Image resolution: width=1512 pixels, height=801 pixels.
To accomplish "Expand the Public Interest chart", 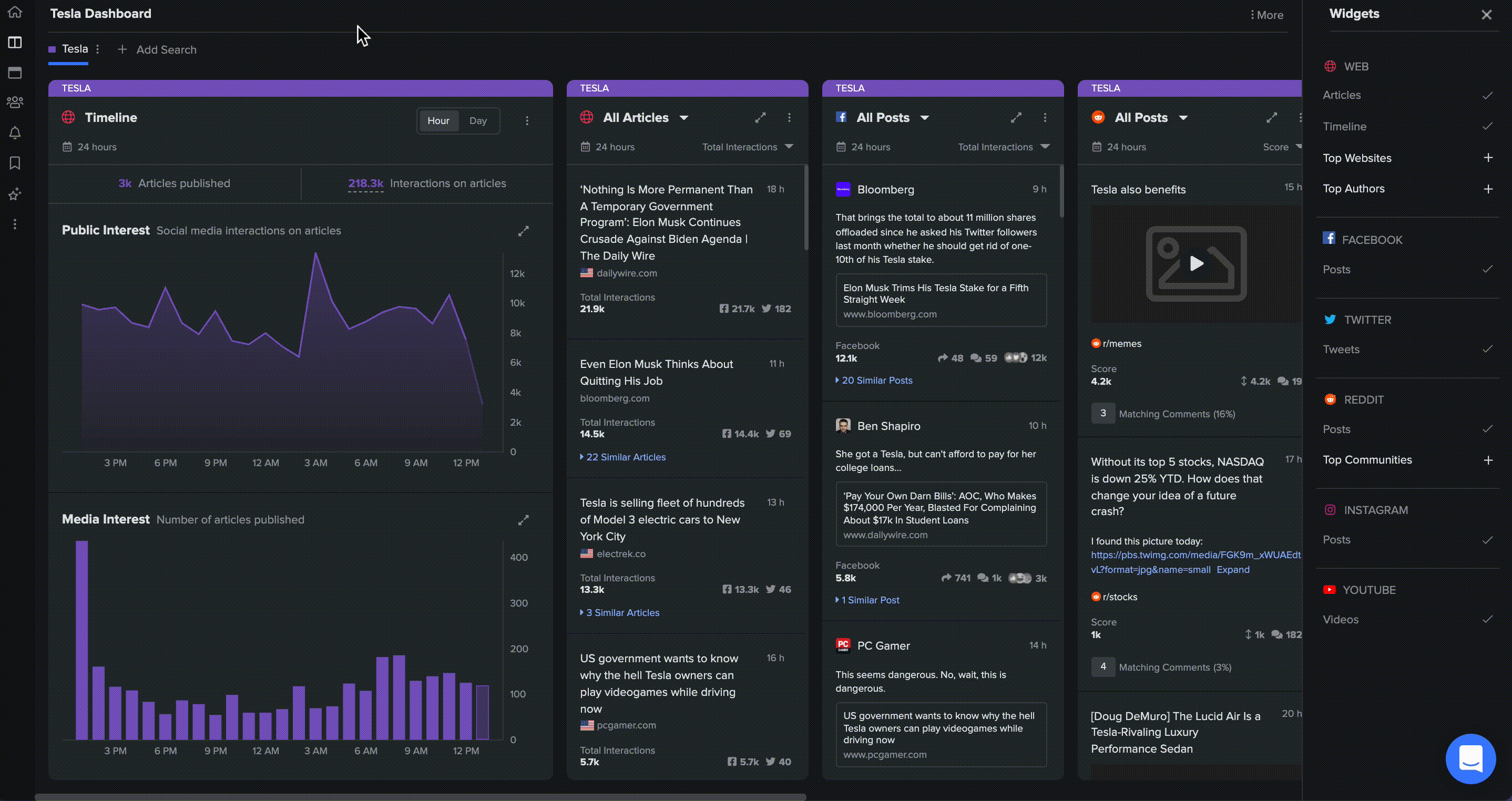I will point(523,231).
